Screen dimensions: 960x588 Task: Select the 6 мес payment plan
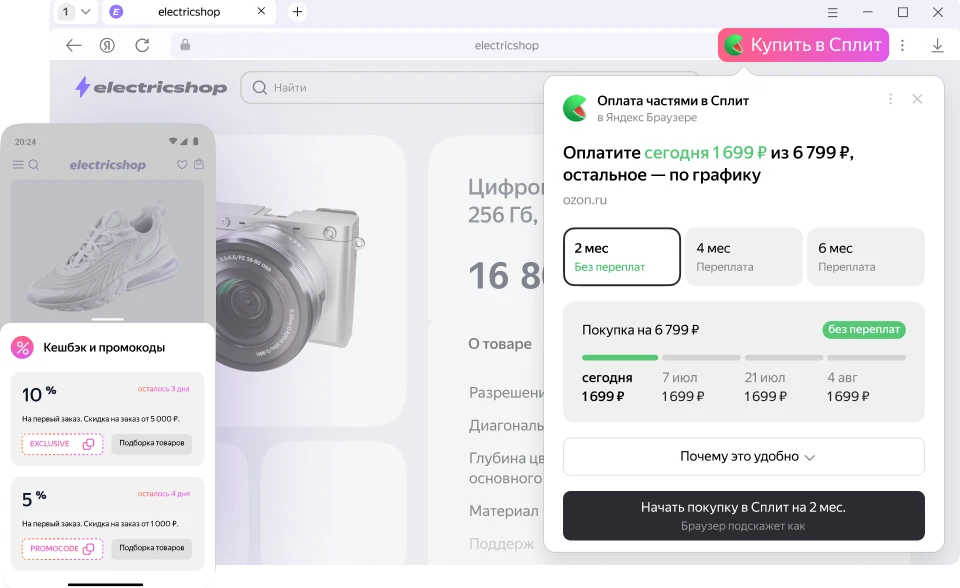865,257
